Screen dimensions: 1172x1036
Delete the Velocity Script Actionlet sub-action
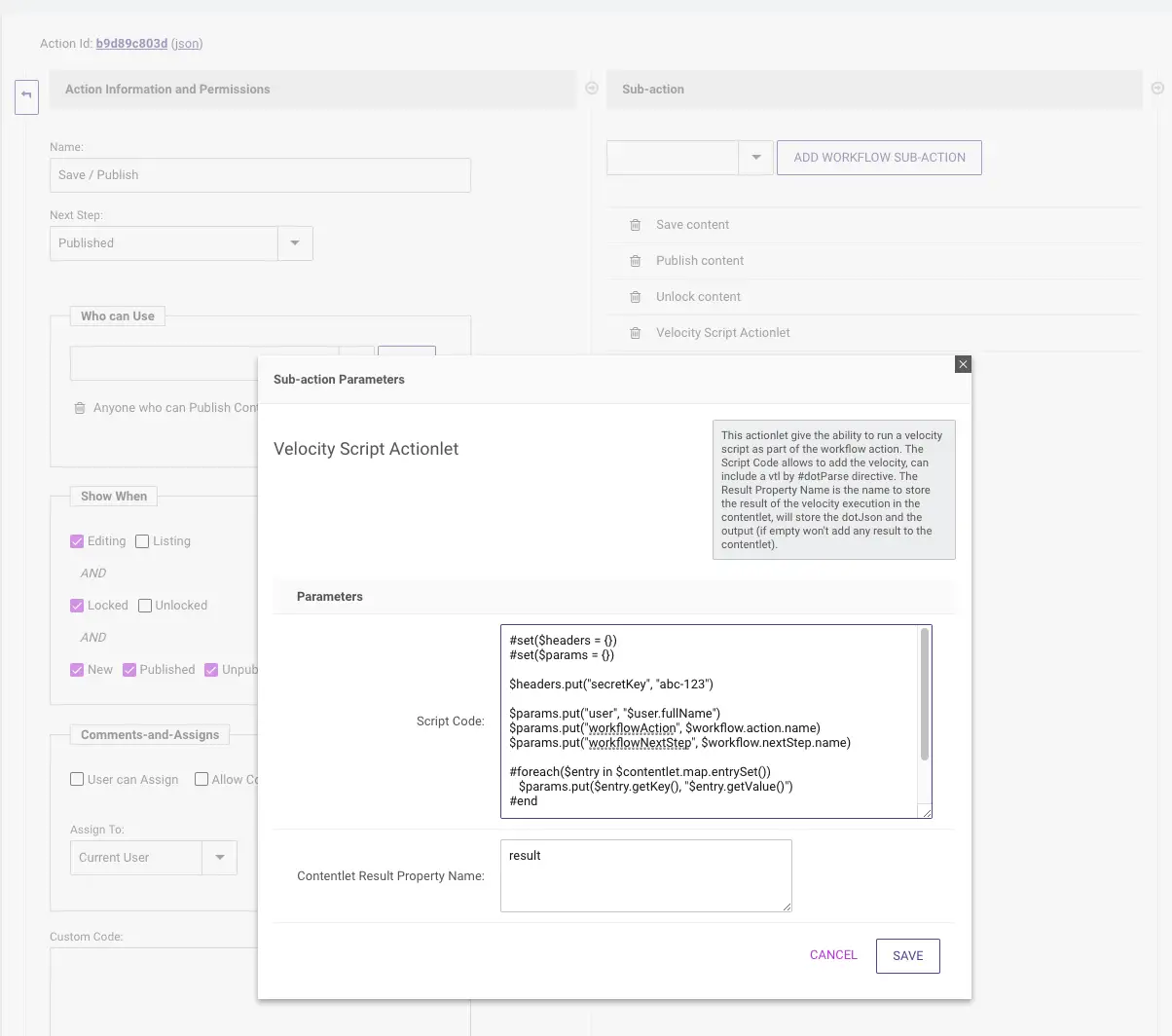click(x=636, y=333)
